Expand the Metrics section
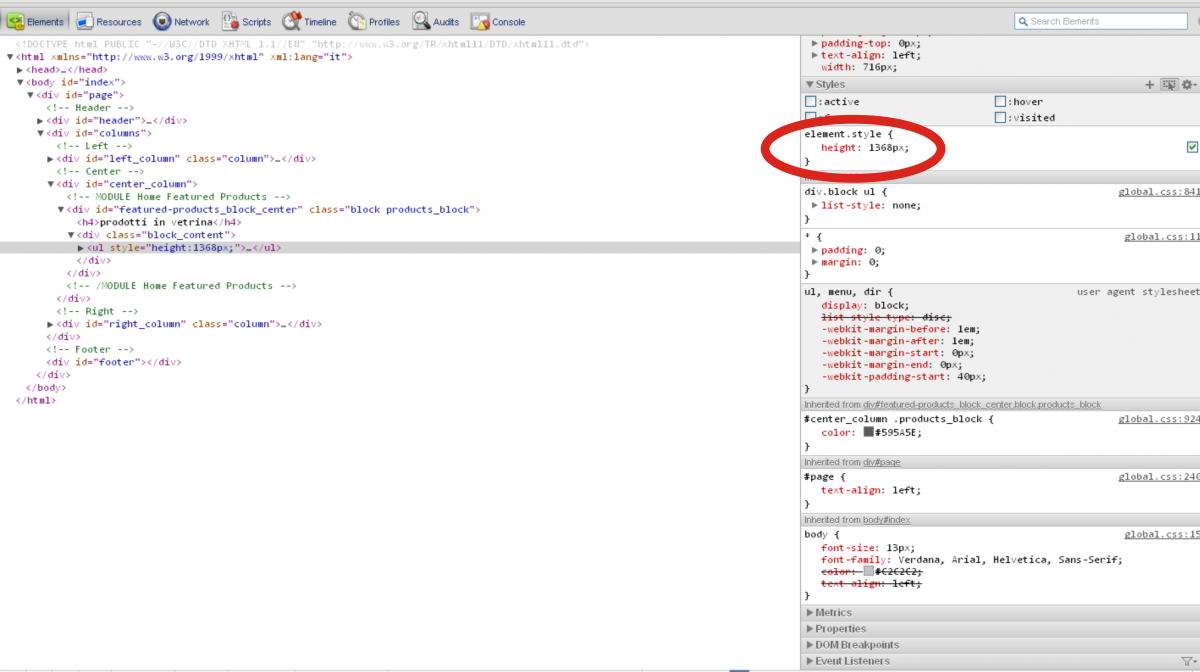This screenshot has width=1200, height=672. click(833, 612)
